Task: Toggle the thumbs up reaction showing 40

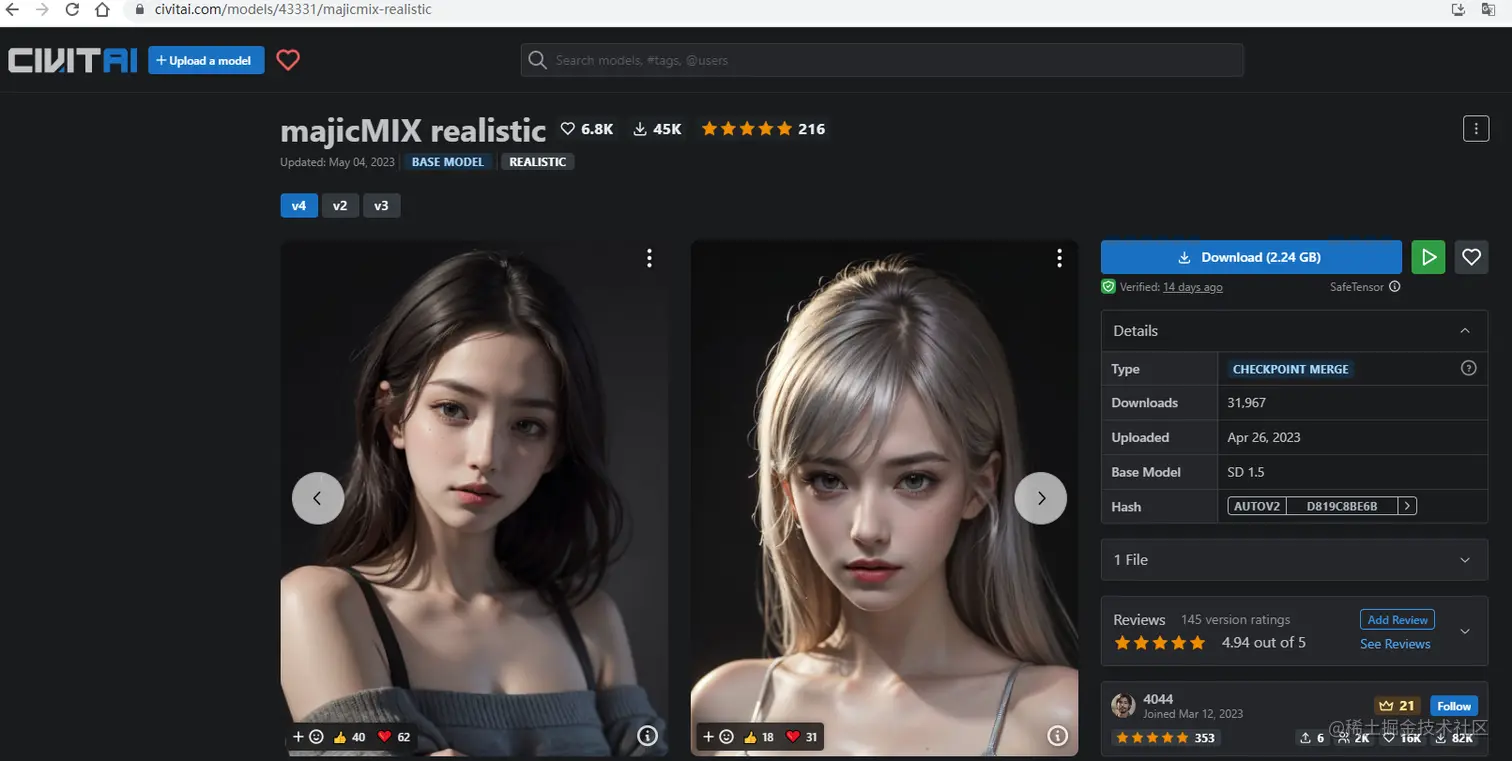Action: (349, 737)
